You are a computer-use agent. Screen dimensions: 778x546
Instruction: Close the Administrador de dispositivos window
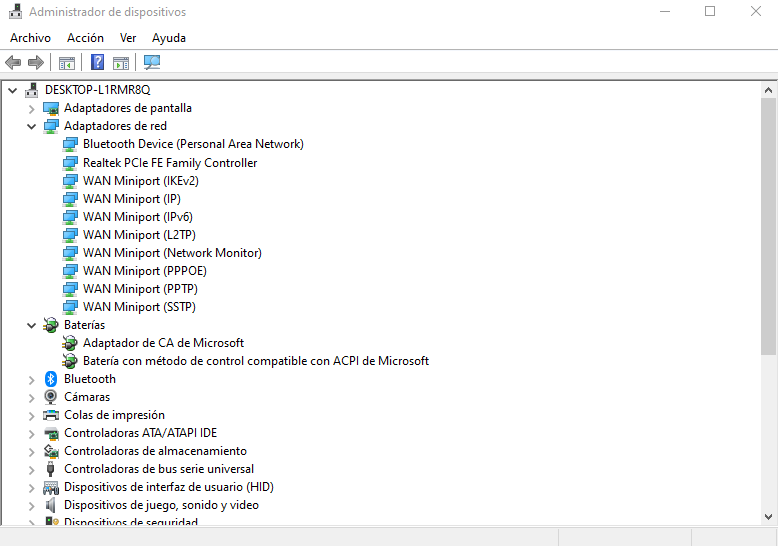[x=756, y=11]
